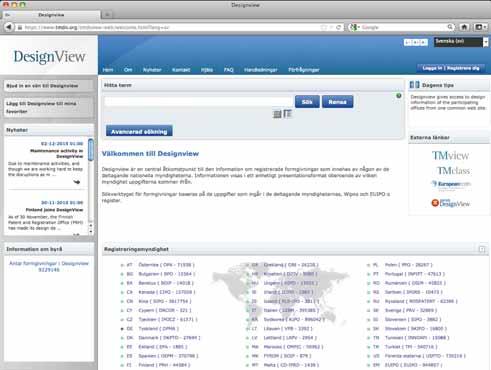The height and width of the screenshot is (370, 491).
Task: Focus the Google search box
Action: coord(401,27)
